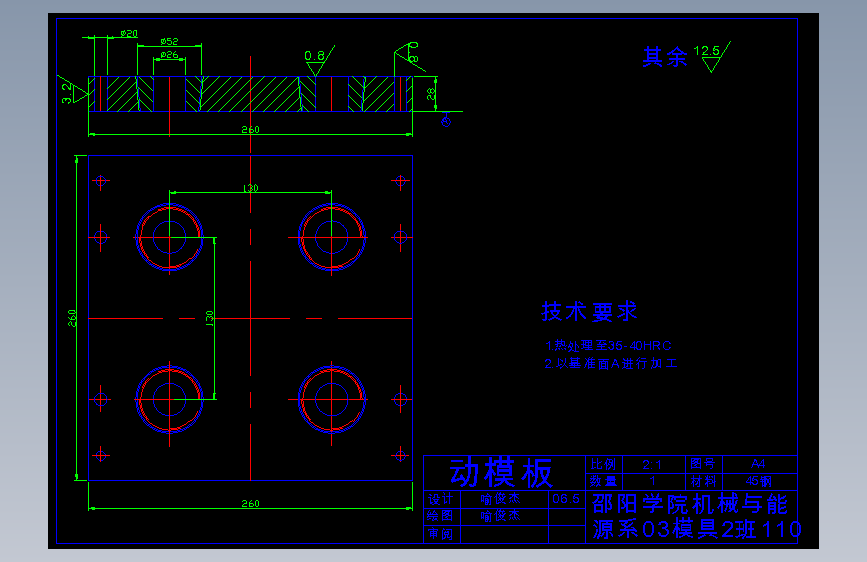Click the '0.8' roughness value

[x=314, y=56]
